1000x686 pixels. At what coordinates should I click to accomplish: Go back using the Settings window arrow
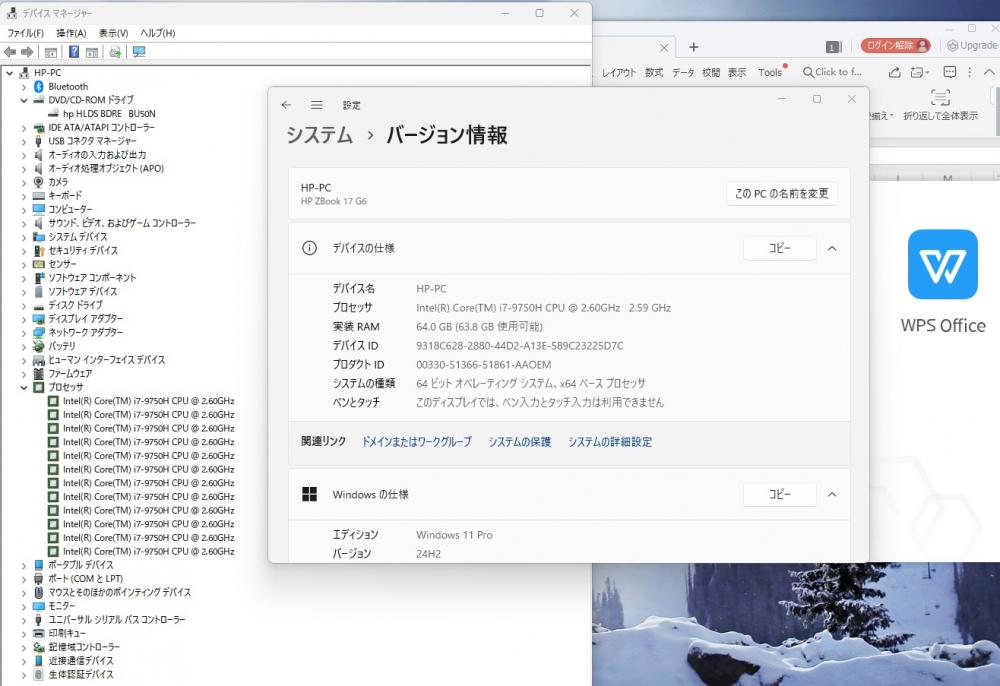286,105
